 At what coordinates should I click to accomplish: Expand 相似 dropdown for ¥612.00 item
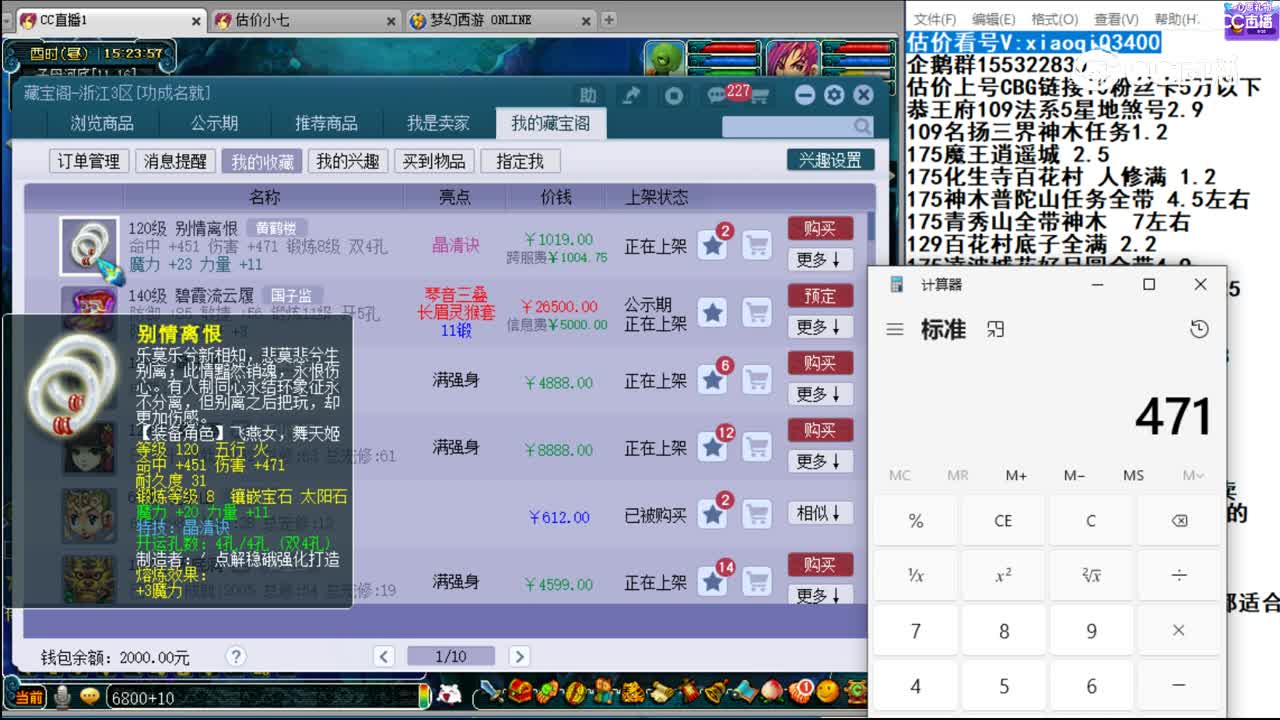[x=820, y=513]
